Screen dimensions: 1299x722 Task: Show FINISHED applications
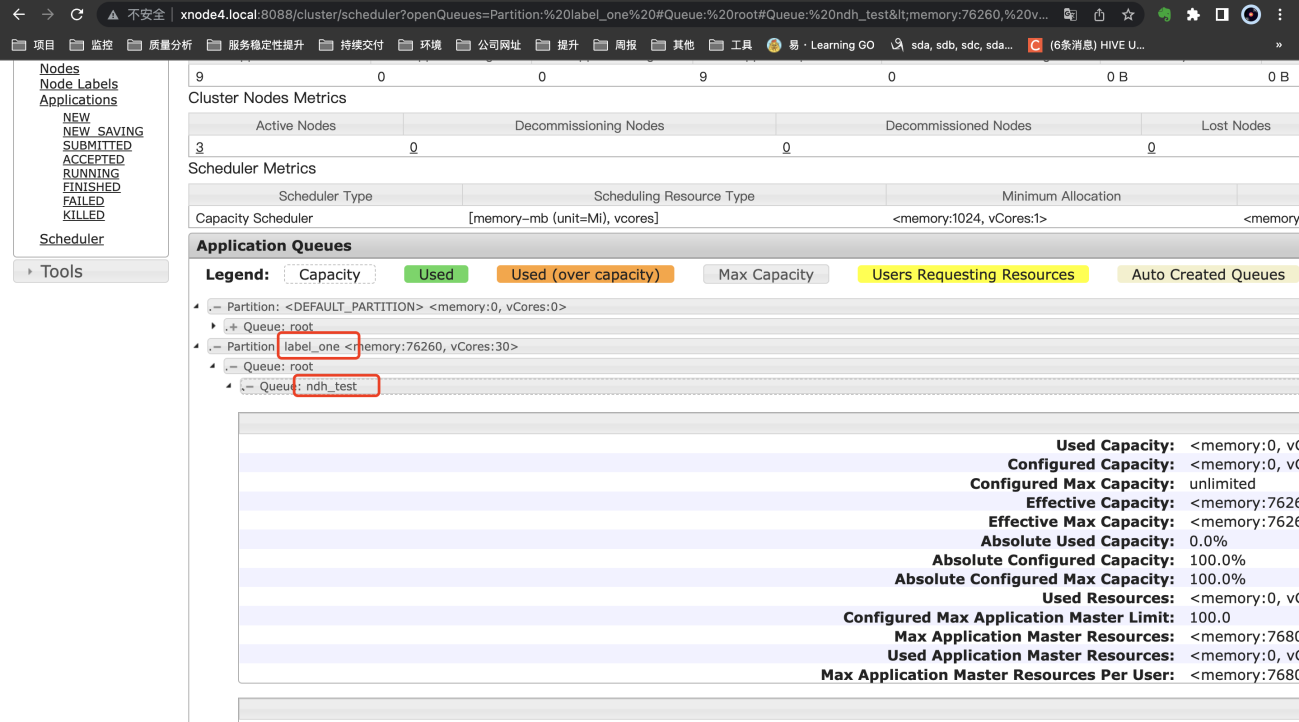pyautogui.click(x=91, y=187)
